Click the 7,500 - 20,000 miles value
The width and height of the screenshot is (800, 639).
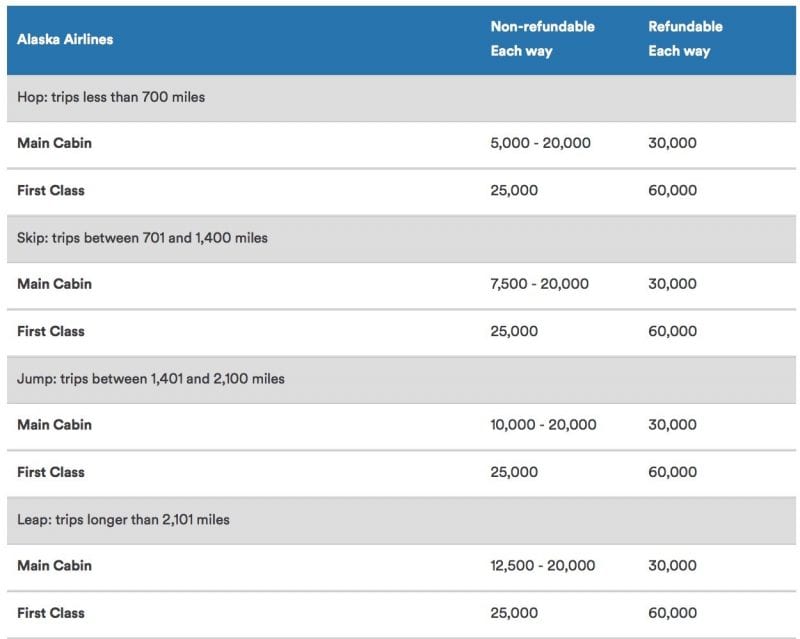point(540,285)
